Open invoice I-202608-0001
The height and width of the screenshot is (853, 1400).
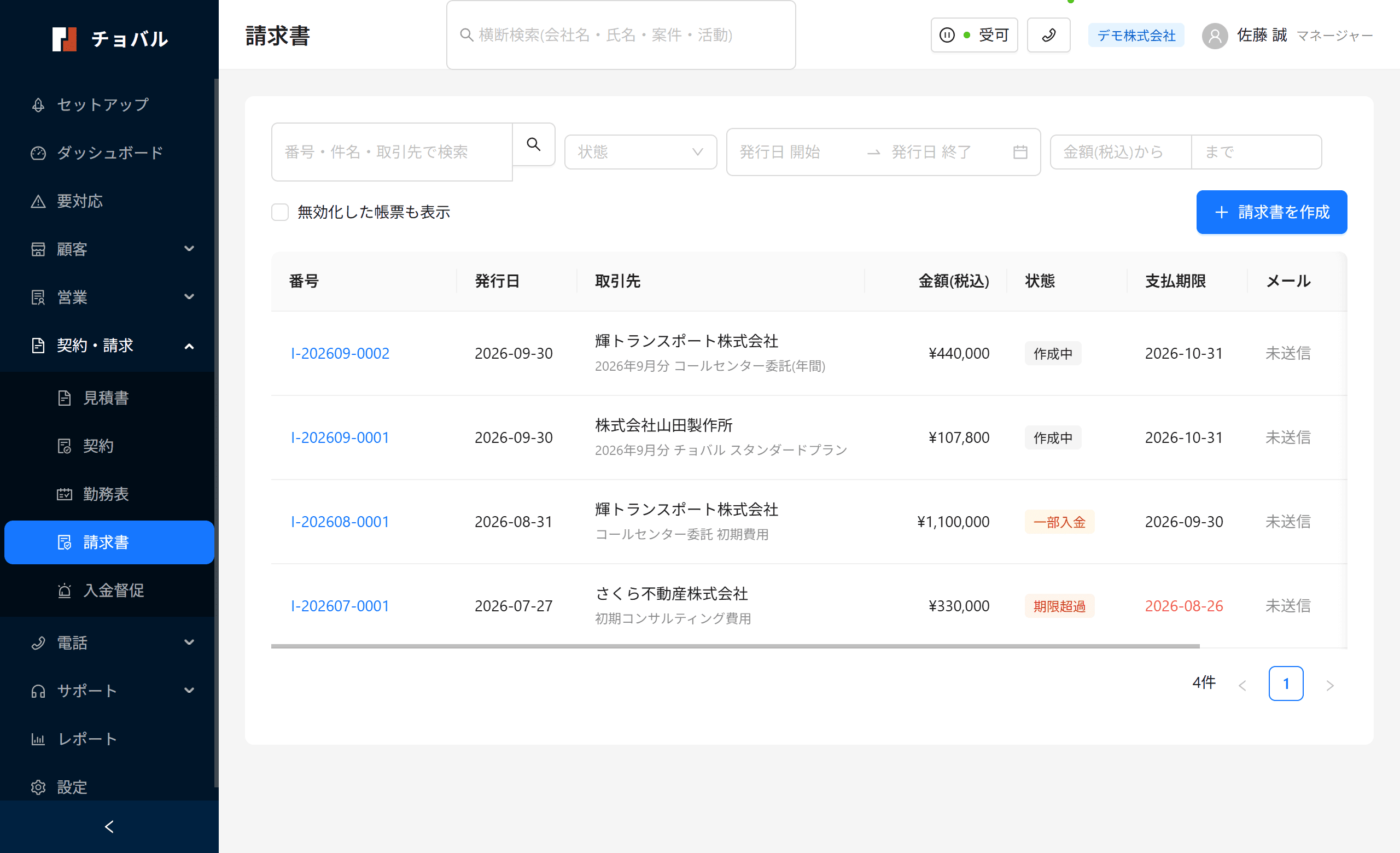click(340, 521)
